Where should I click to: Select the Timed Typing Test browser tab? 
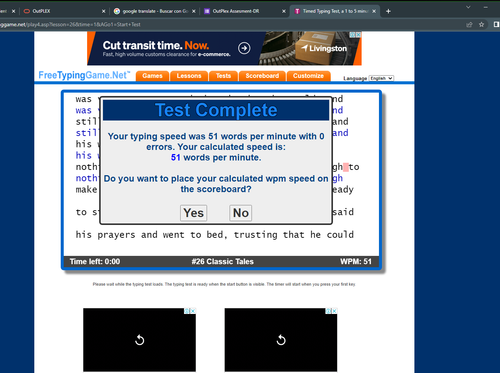[x=335, y=11]
